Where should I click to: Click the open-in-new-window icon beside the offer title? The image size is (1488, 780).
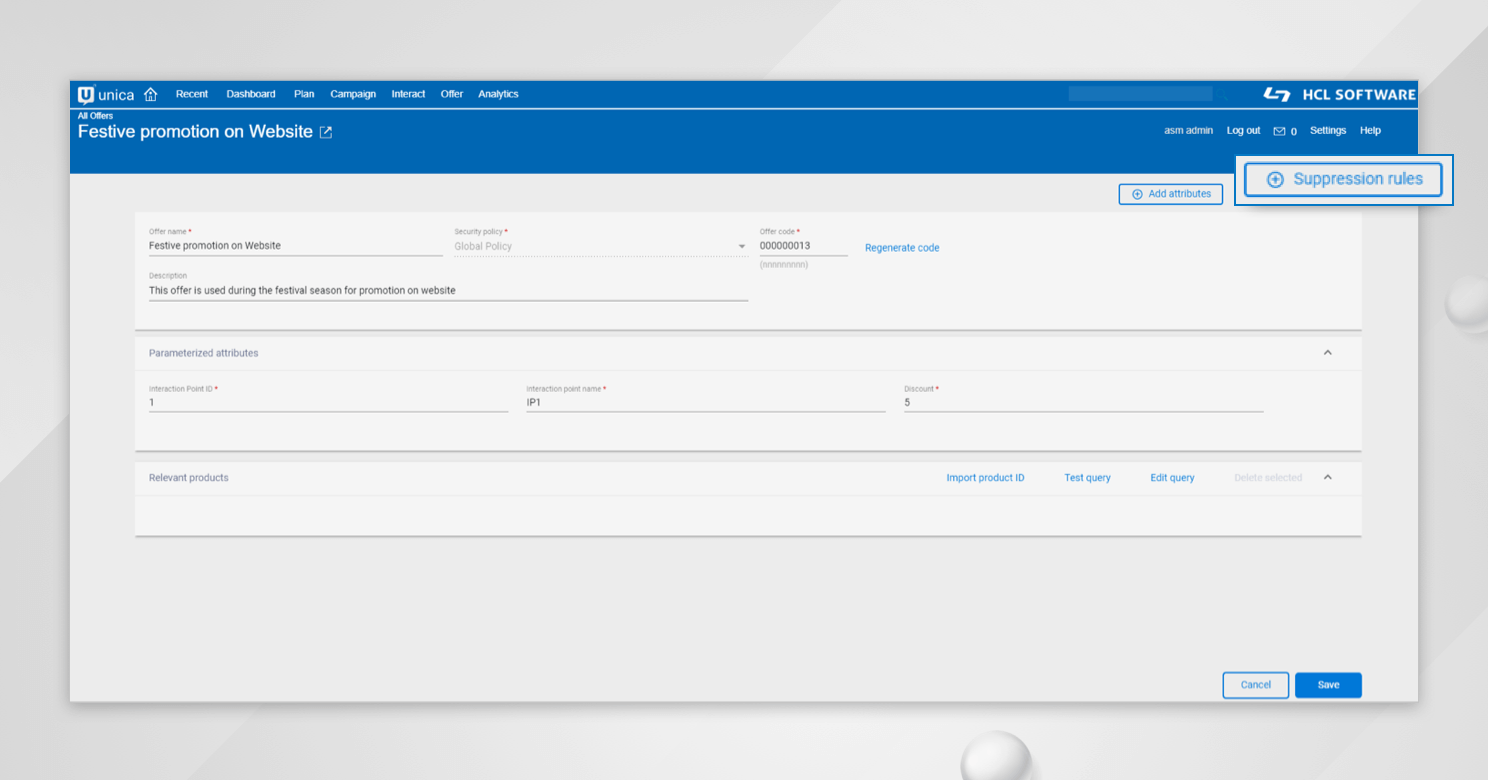click(x=325, y=131)
